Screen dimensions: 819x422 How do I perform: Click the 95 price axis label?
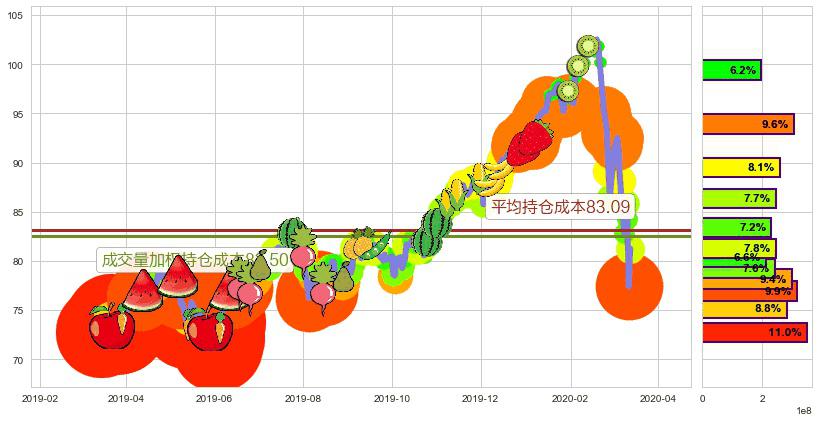point(18,114)
